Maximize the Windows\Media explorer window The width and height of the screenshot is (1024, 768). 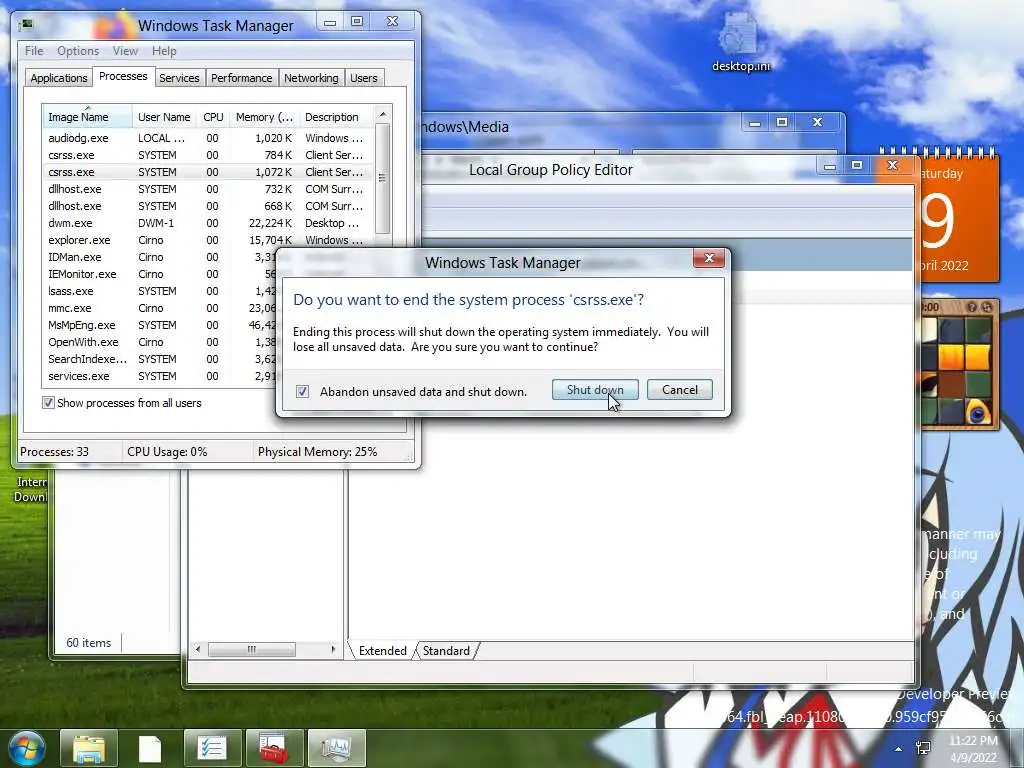[x=782, y=122]
